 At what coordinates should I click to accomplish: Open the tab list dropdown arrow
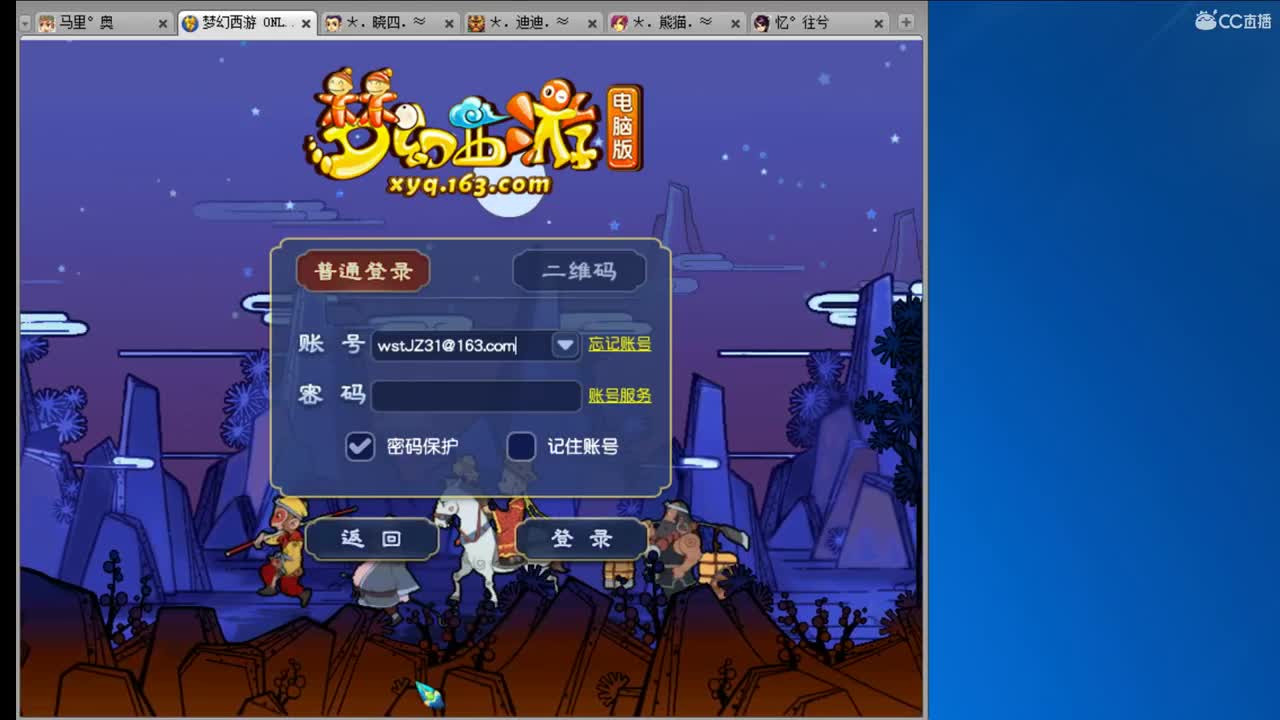(x=26, y=22)
